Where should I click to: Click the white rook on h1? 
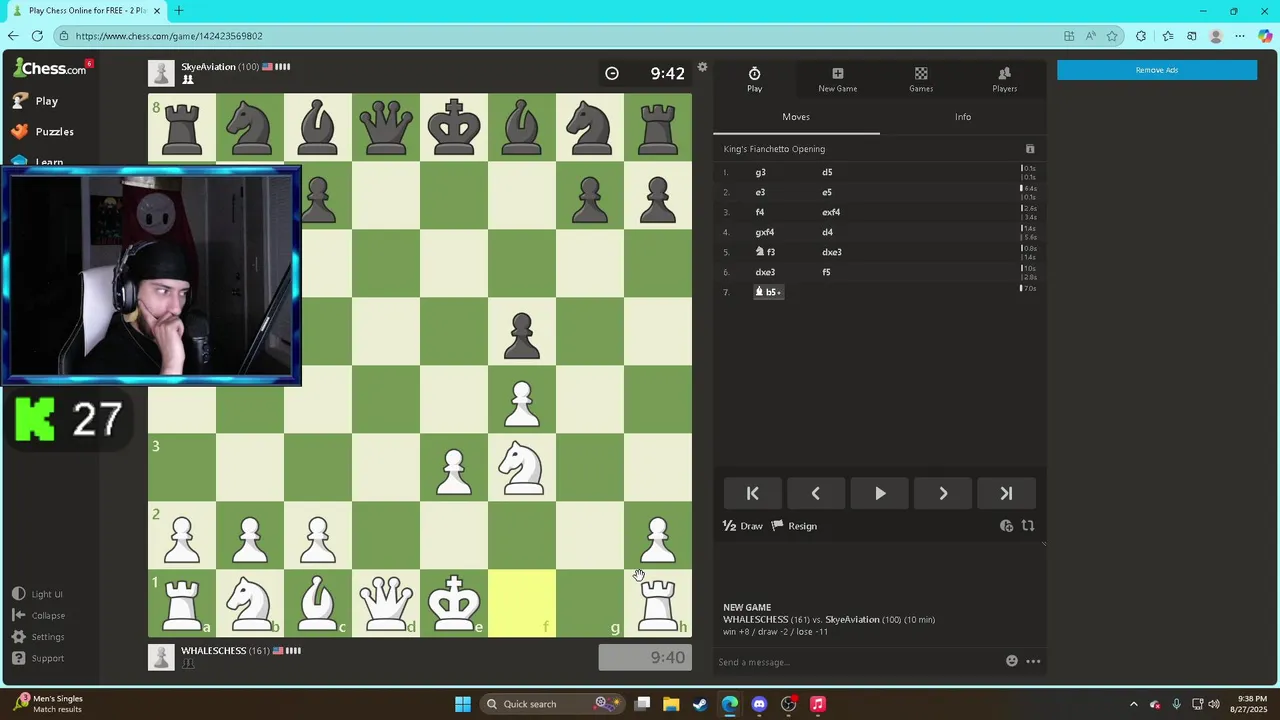tap(658, 603)
